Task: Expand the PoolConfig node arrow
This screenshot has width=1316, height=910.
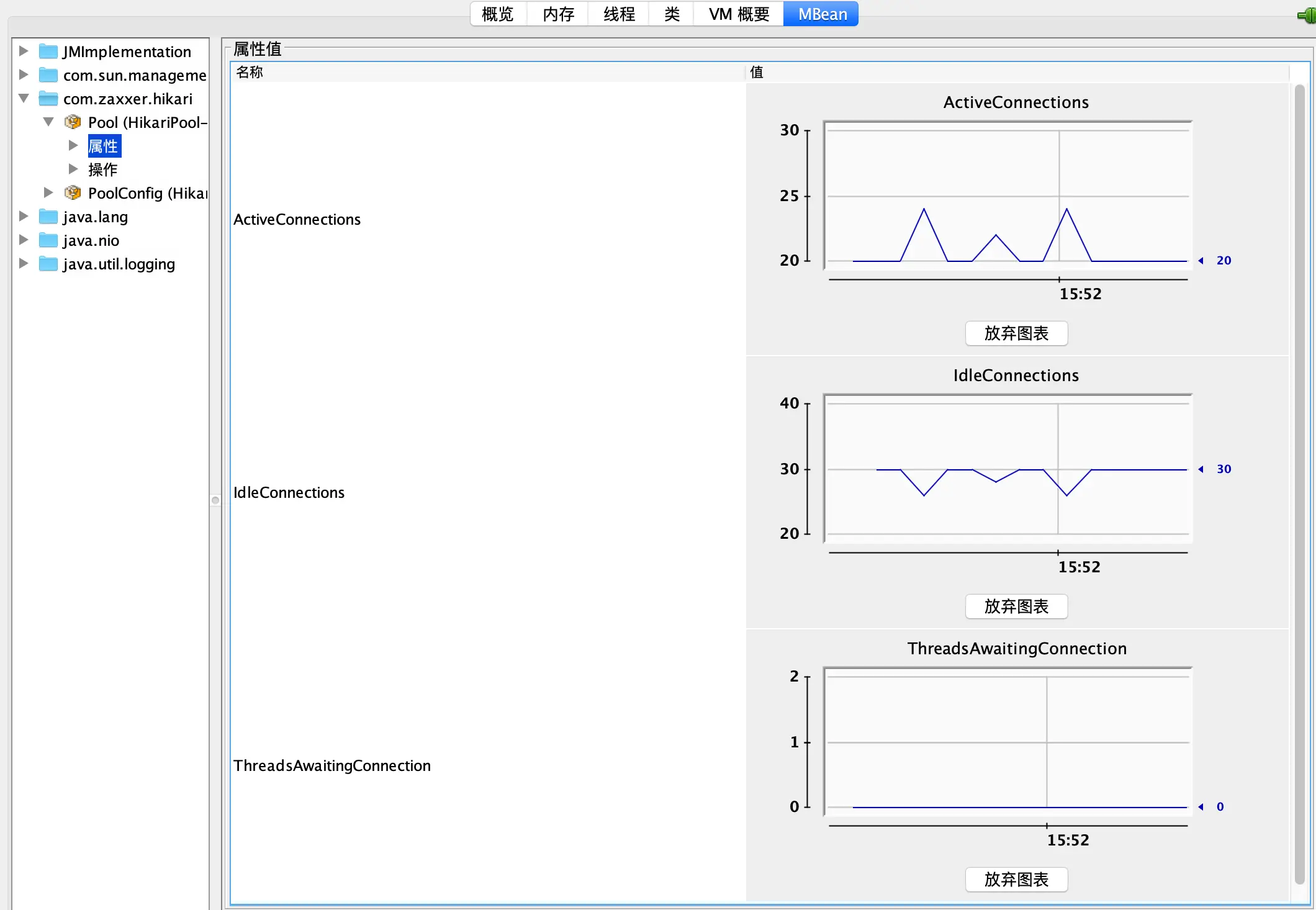Action: 48,192
